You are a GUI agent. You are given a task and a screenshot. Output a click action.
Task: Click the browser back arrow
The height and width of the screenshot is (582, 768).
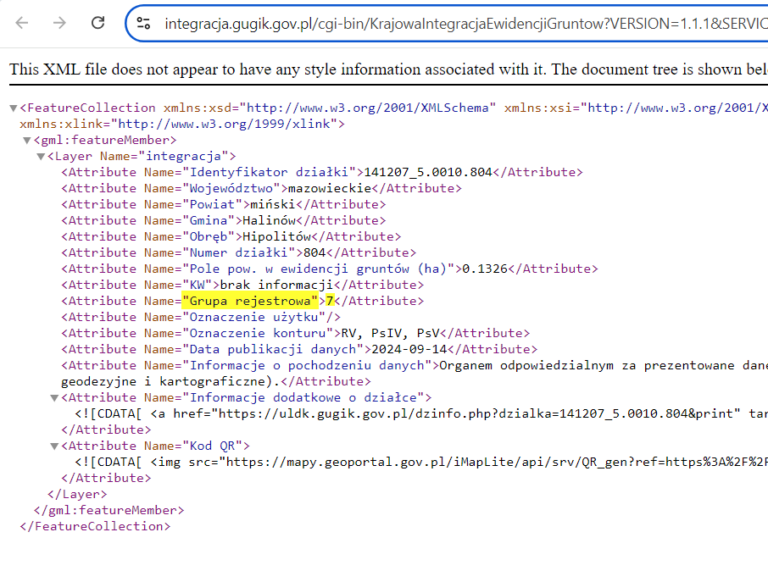(22, 22)
